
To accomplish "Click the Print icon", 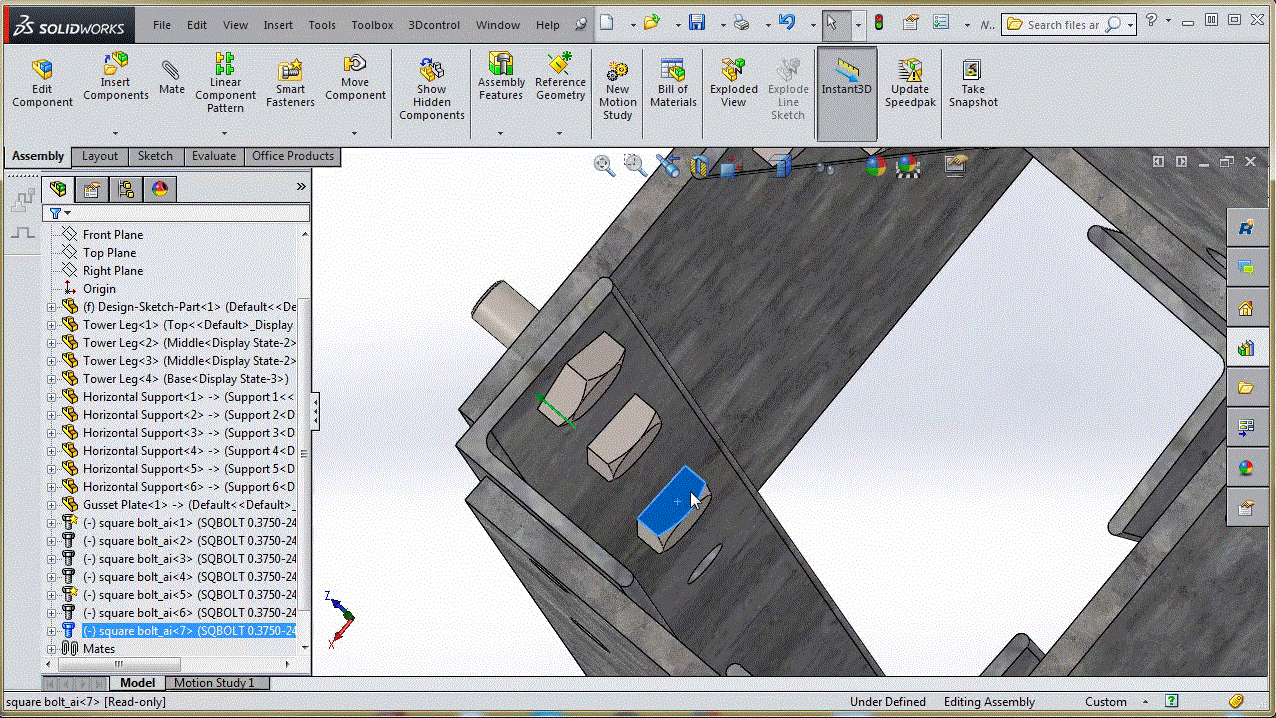I will [x=741, y=23].
